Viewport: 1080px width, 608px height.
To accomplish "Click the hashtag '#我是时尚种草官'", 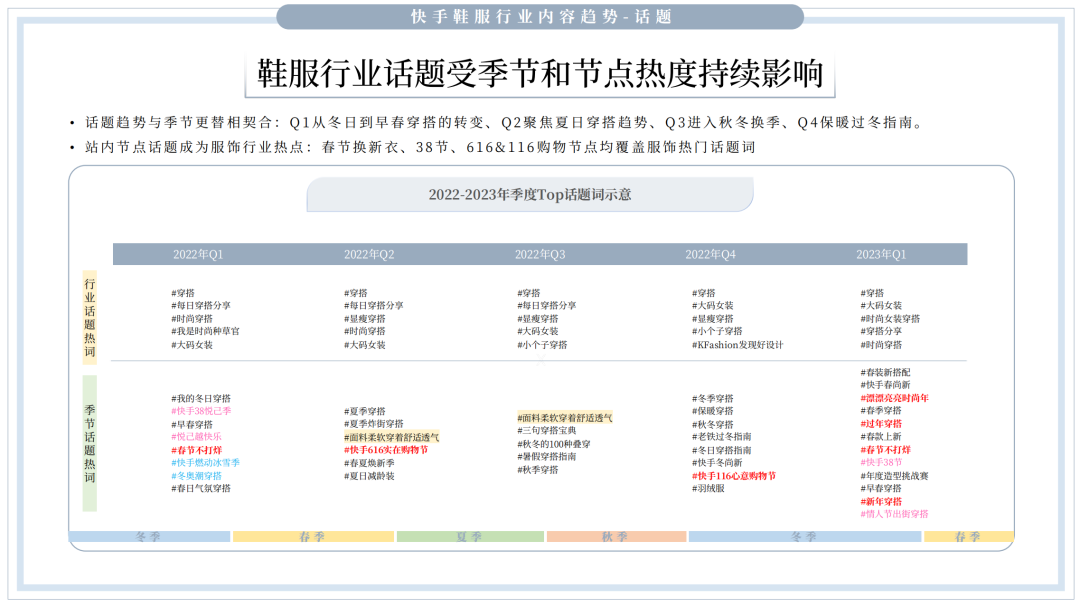I will tap(205, 331).
